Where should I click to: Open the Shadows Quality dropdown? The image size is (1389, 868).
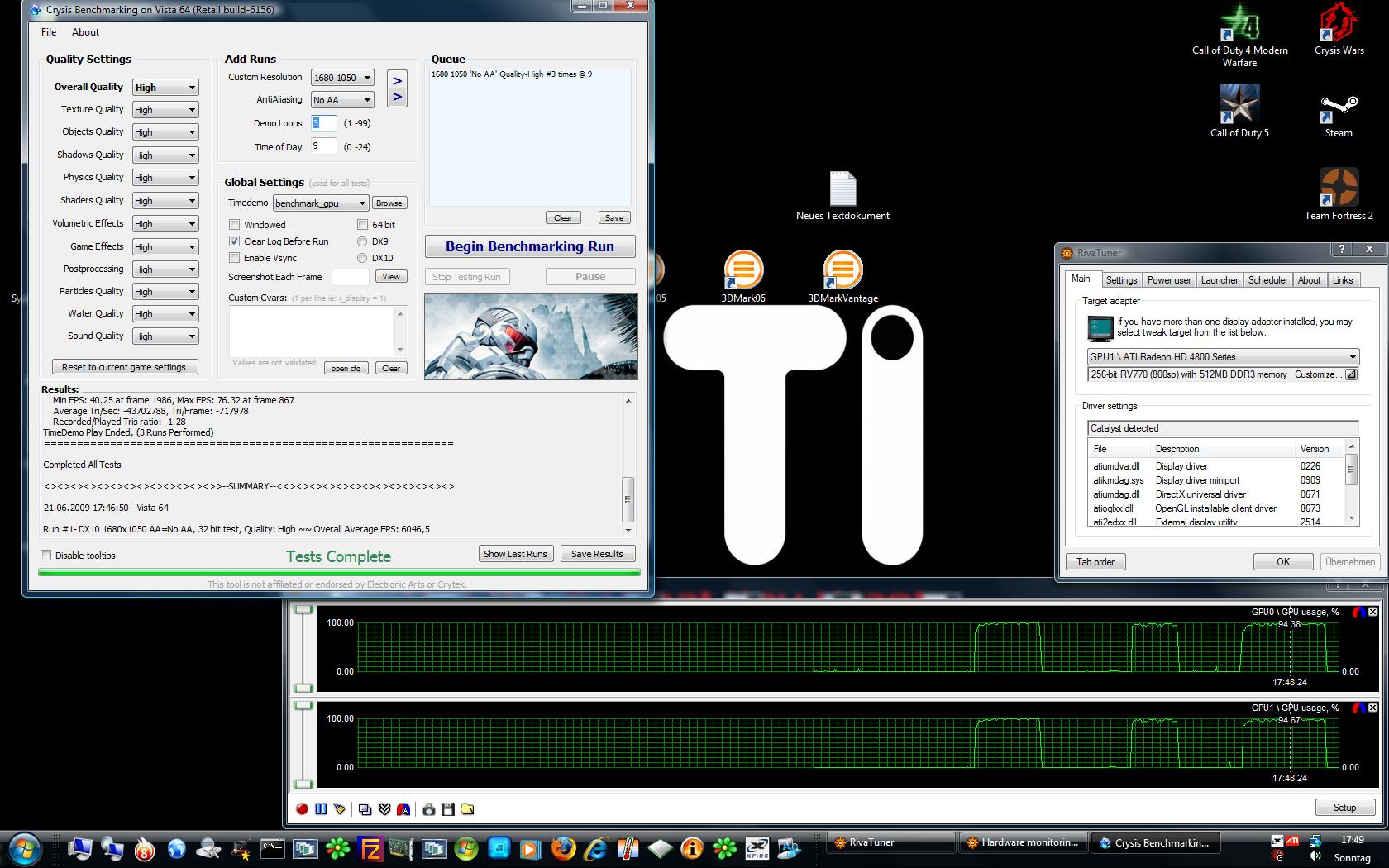(165, 155)
